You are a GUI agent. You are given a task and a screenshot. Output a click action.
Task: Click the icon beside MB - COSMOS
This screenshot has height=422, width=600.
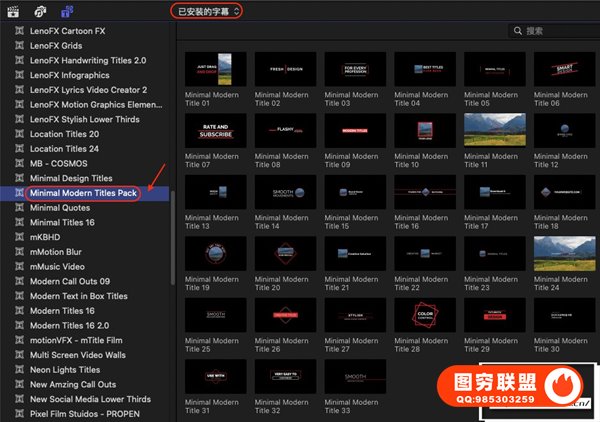(x=17, y=163)
